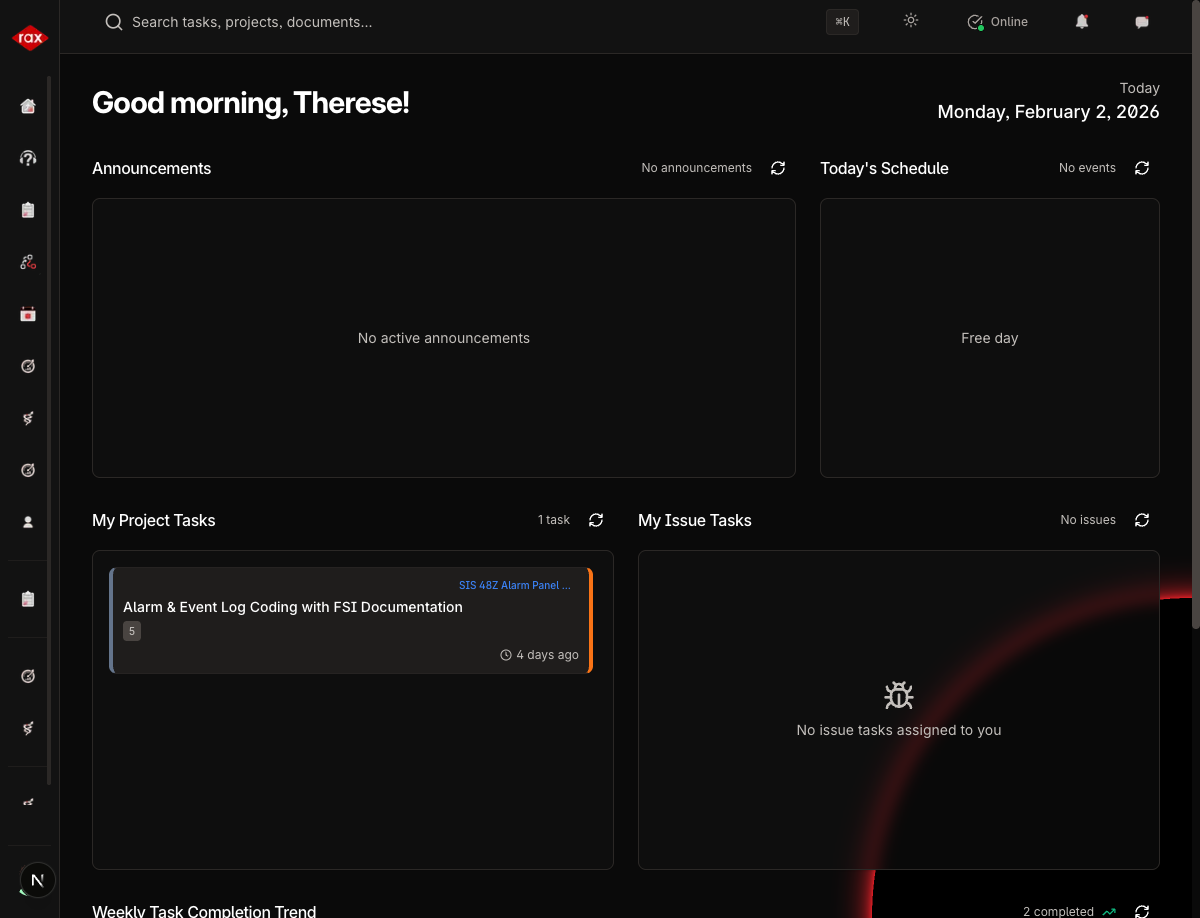Click the rax logo
This screenshot has height=918, width=1200.
click(x=29, y=38)
